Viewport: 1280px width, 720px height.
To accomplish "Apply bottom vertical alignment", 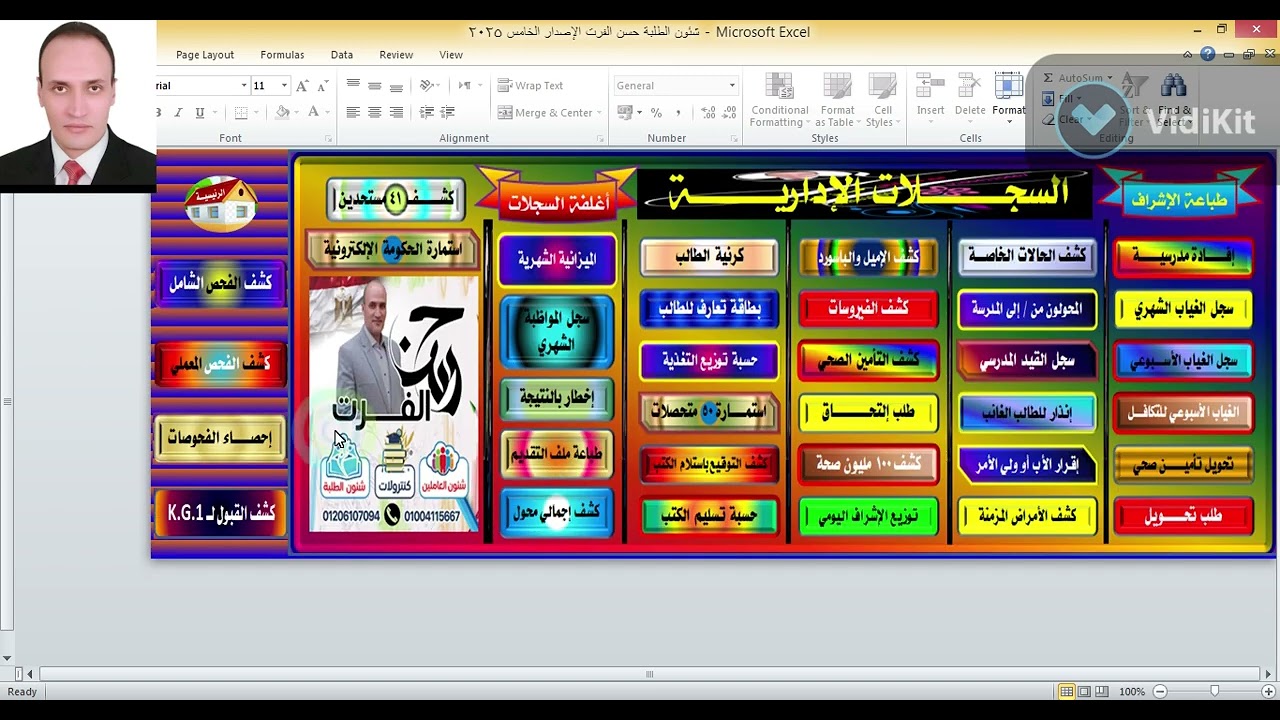I will tap(396, 86).
